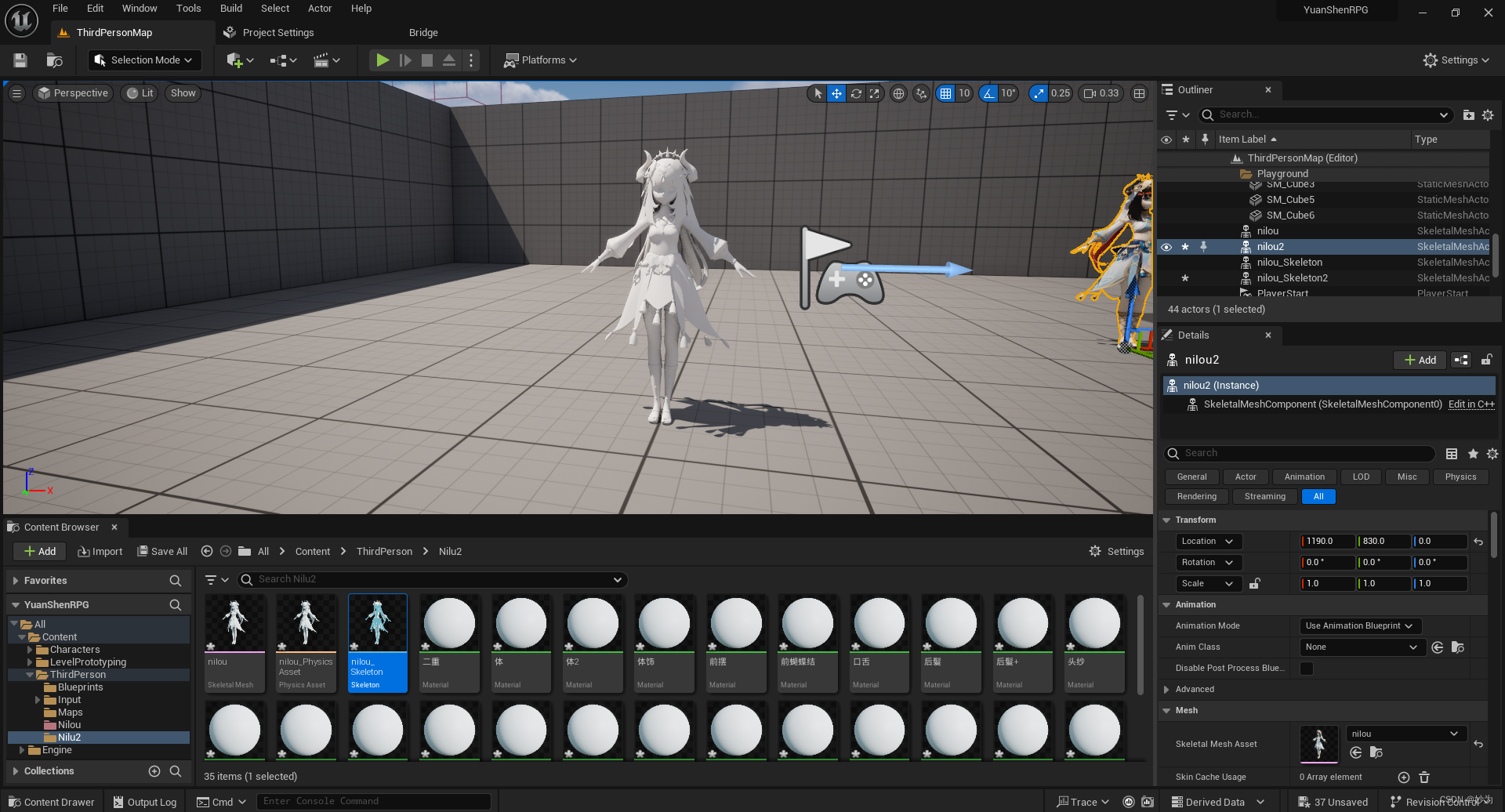Open the Actor menu

coord(320,9)
